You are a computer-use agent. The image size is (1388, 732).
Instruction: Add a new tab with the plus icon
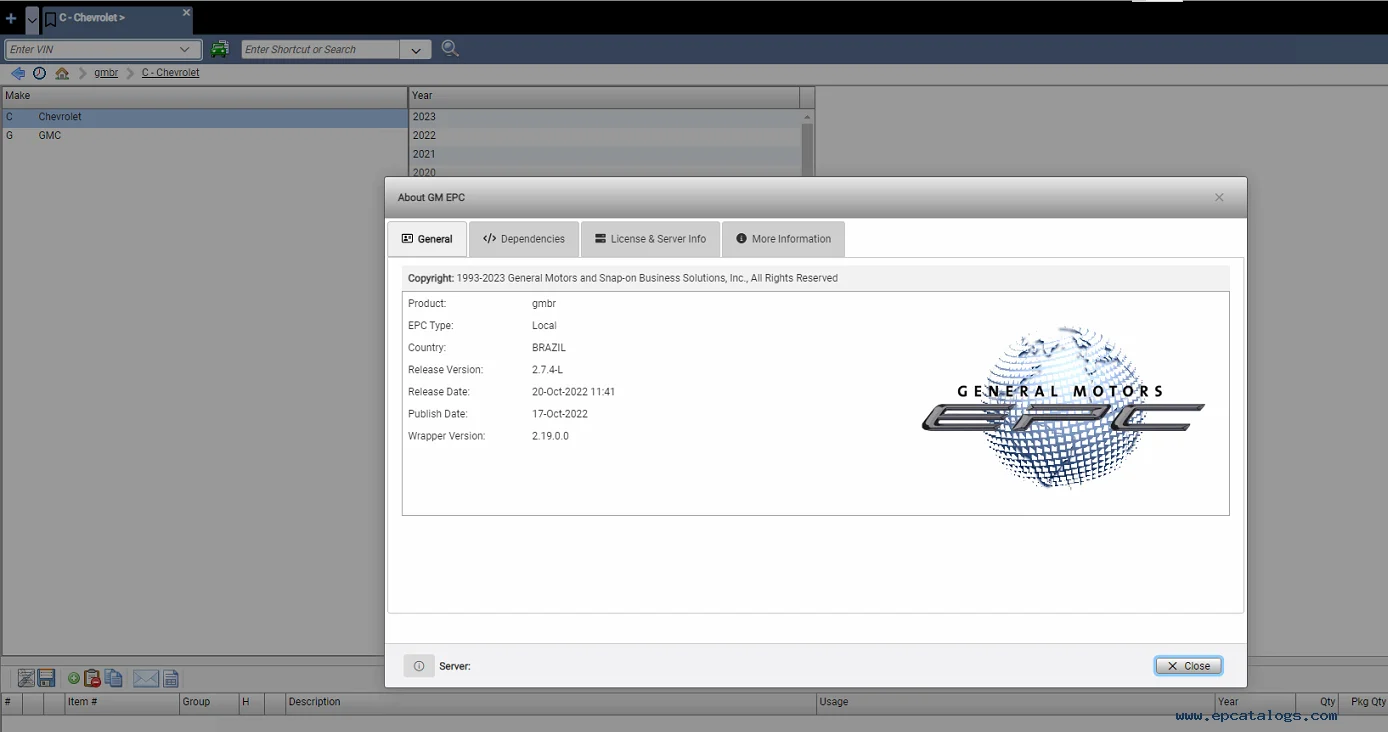tap(11, 19)
